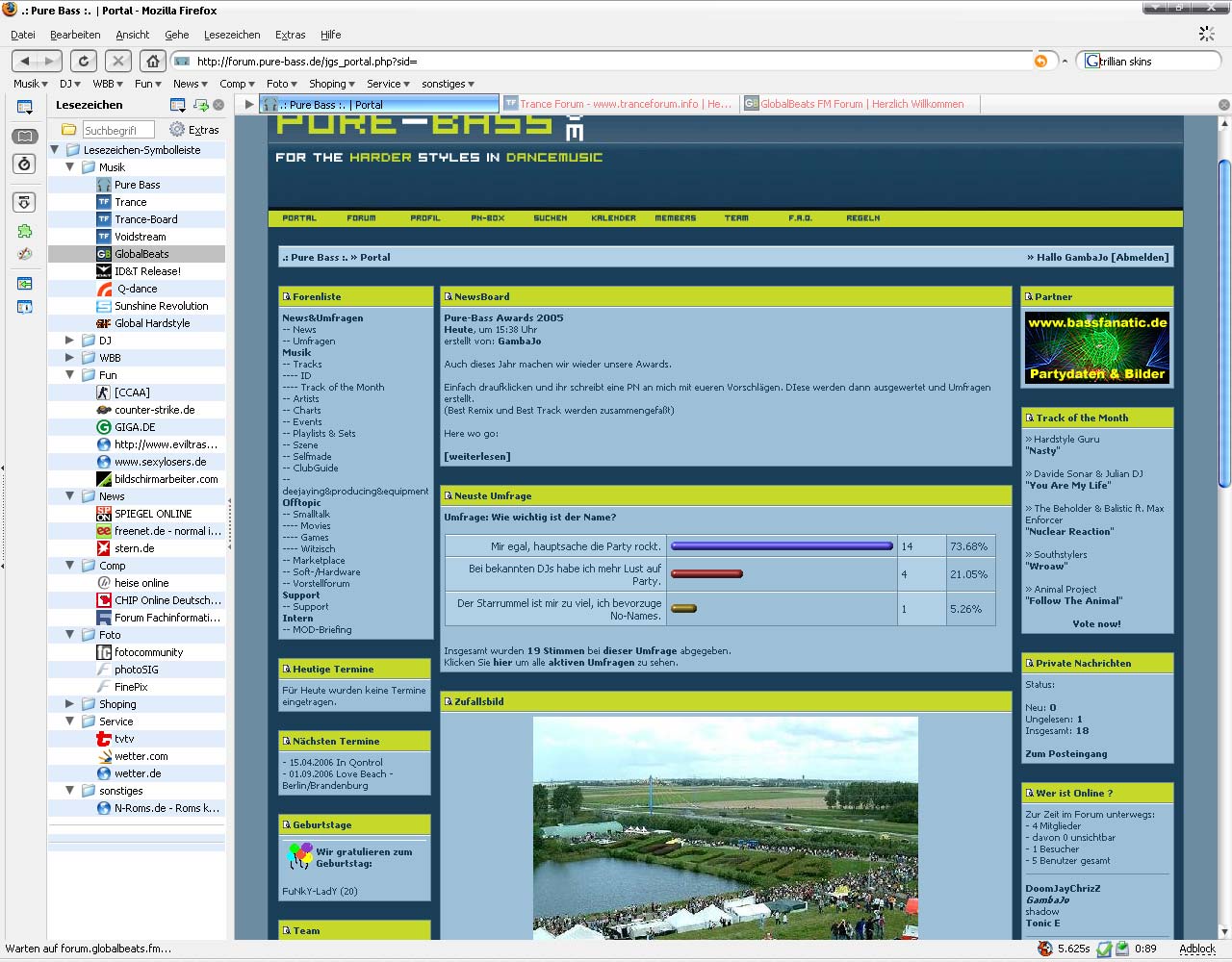1232x962 pixels.
Task: Click the new tab arrow beside tabs
Action: click(x=249, y=104)
